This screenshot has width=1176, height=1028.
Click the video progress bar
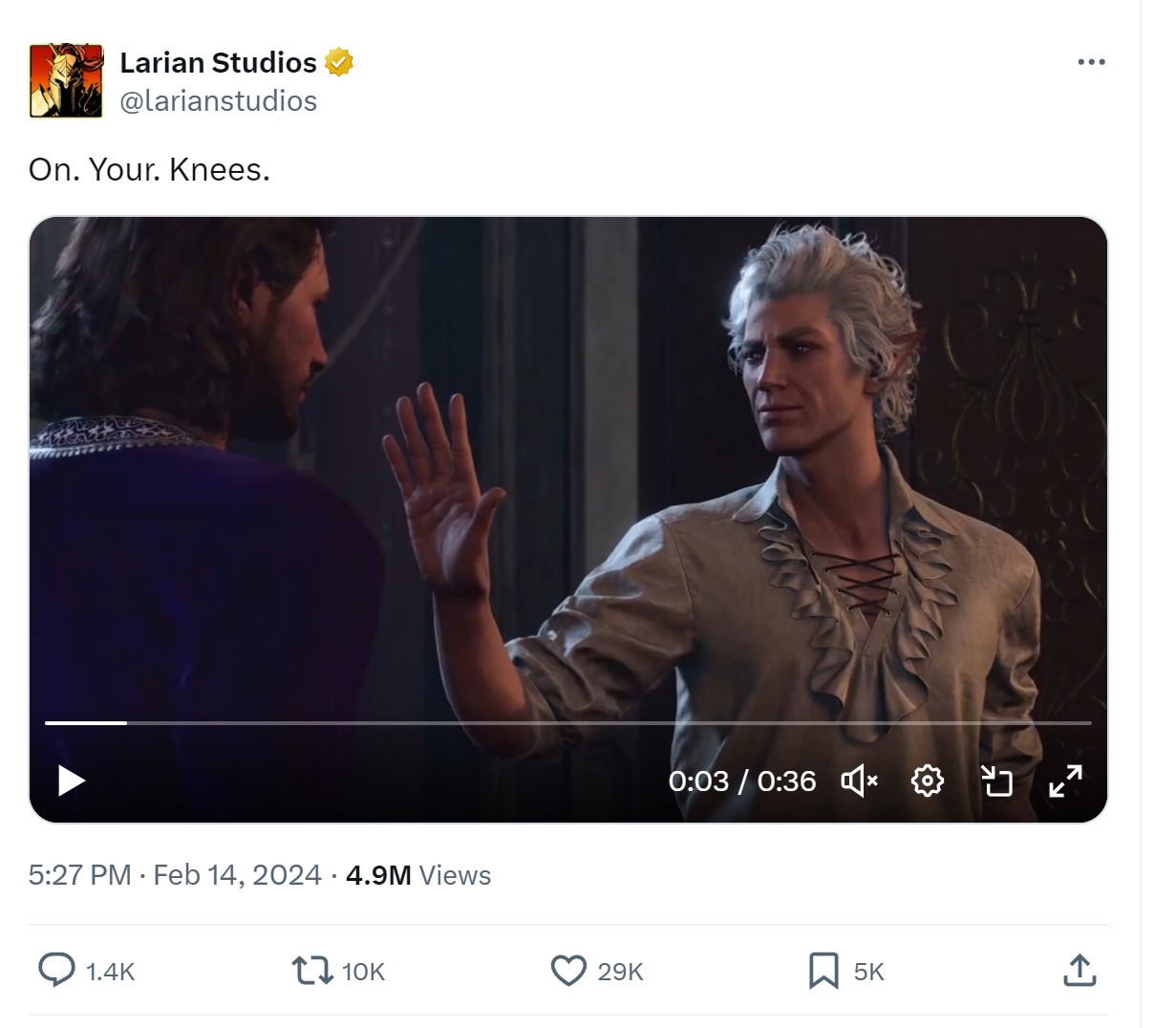click(568, 723)
